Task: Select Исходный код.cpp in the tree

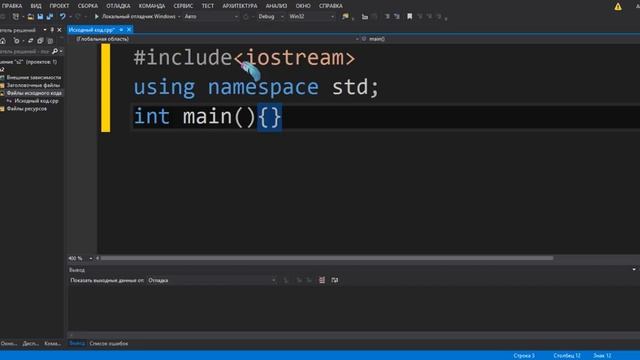Action: point(36,101)
